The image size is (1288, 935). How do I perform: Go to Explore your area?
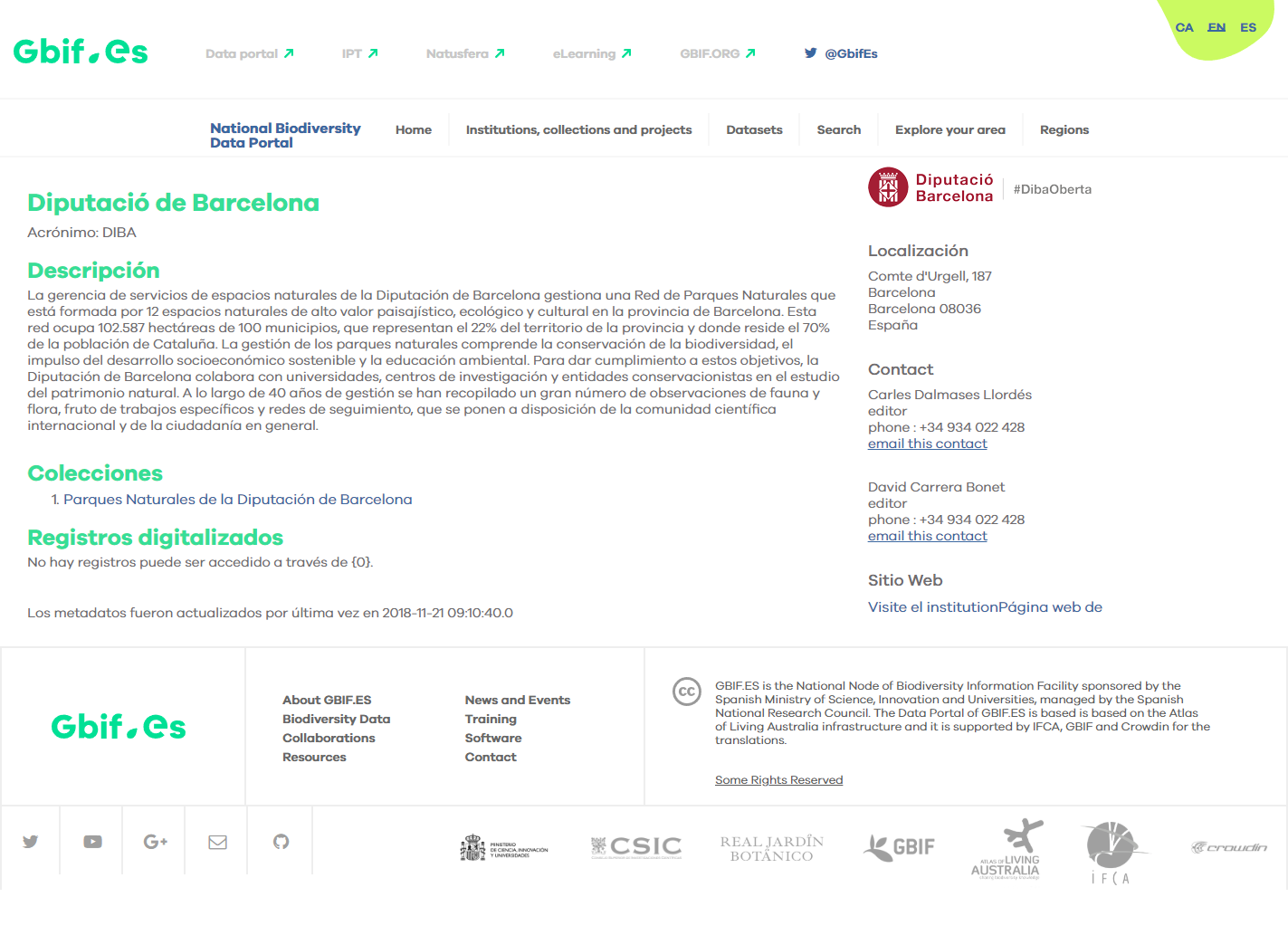949,129
